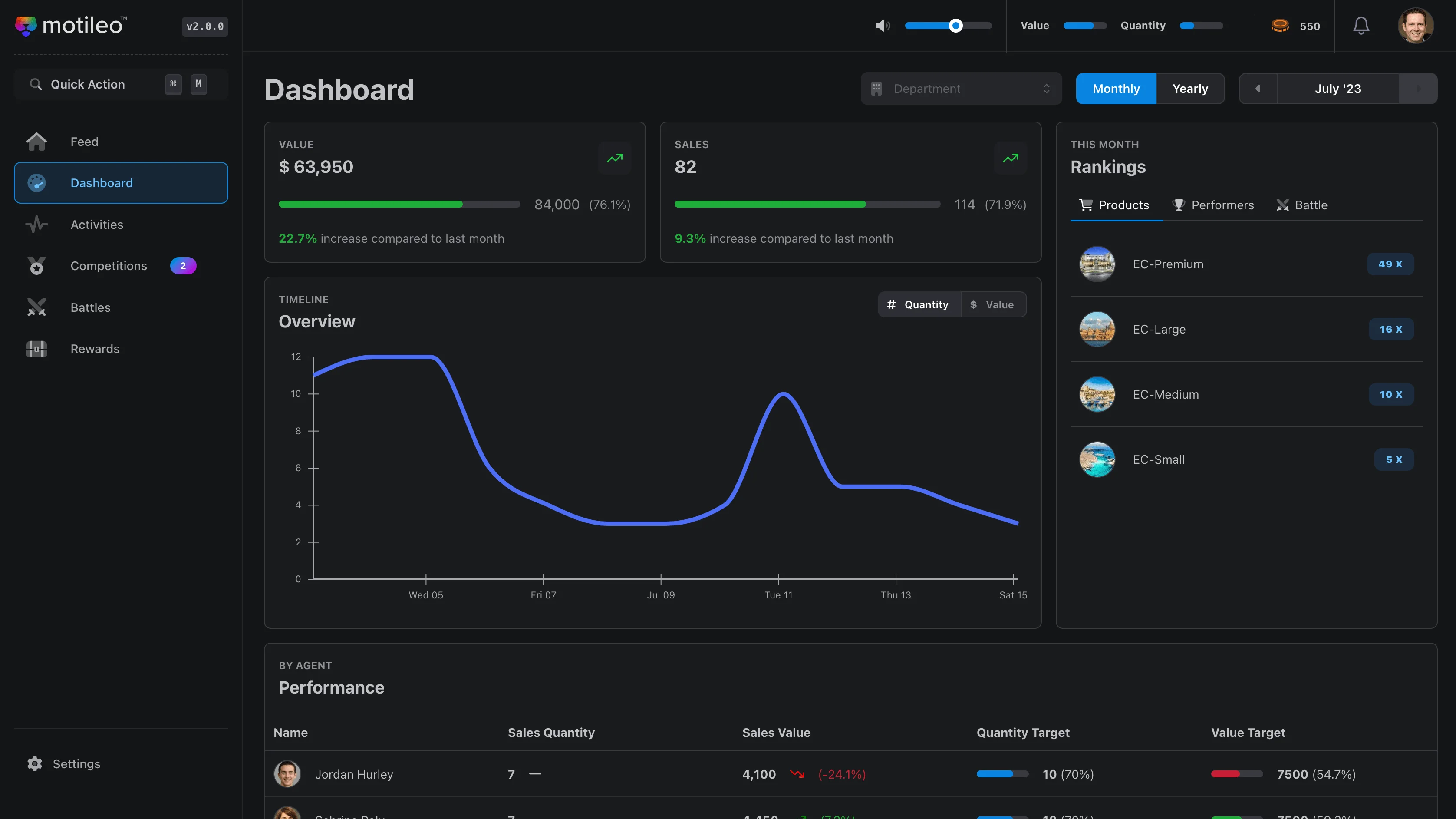
Task: Go to previous month arrow
Action: 1258,89
